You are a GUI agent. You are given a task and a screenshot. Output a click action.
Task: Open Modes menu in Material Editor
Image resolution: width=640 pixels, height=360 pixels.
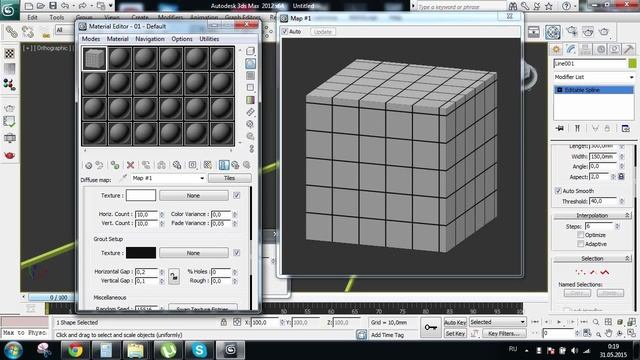pyautogui.click(x=91, y=39)
